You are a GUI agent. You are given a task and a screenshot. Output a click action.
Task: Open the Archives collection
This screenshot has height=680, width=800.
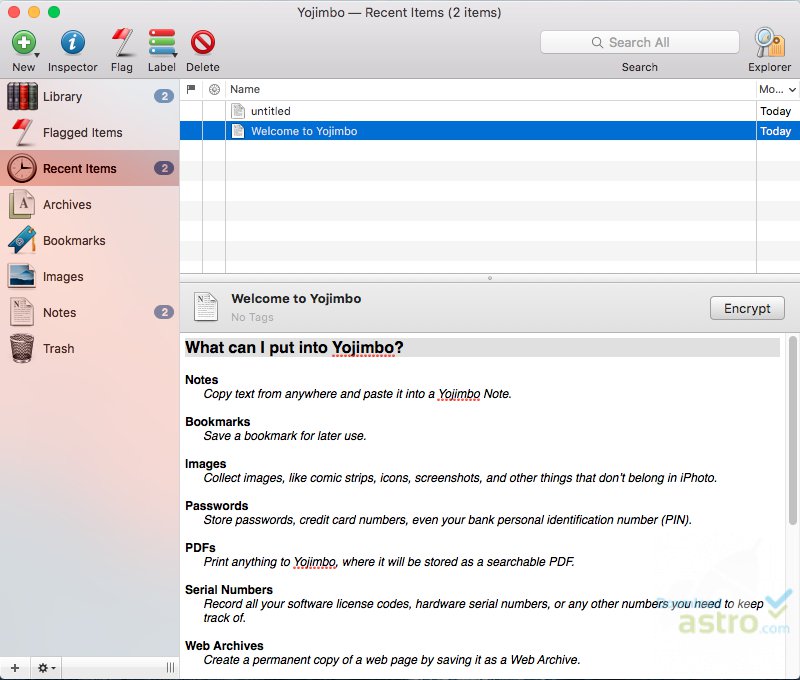(89, 205)
